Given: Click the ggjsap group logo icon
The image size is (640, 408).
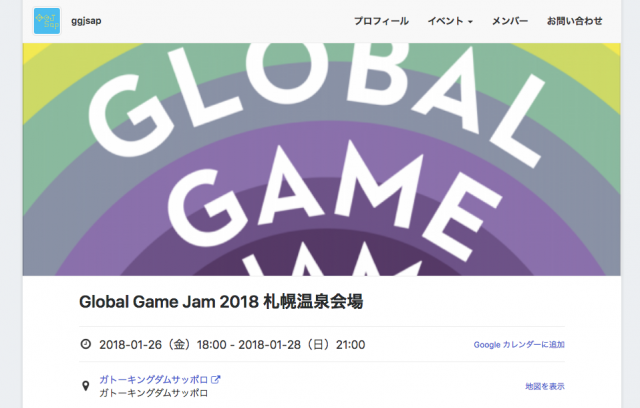Looking at the screenshot, I should (x=47, y=21).
